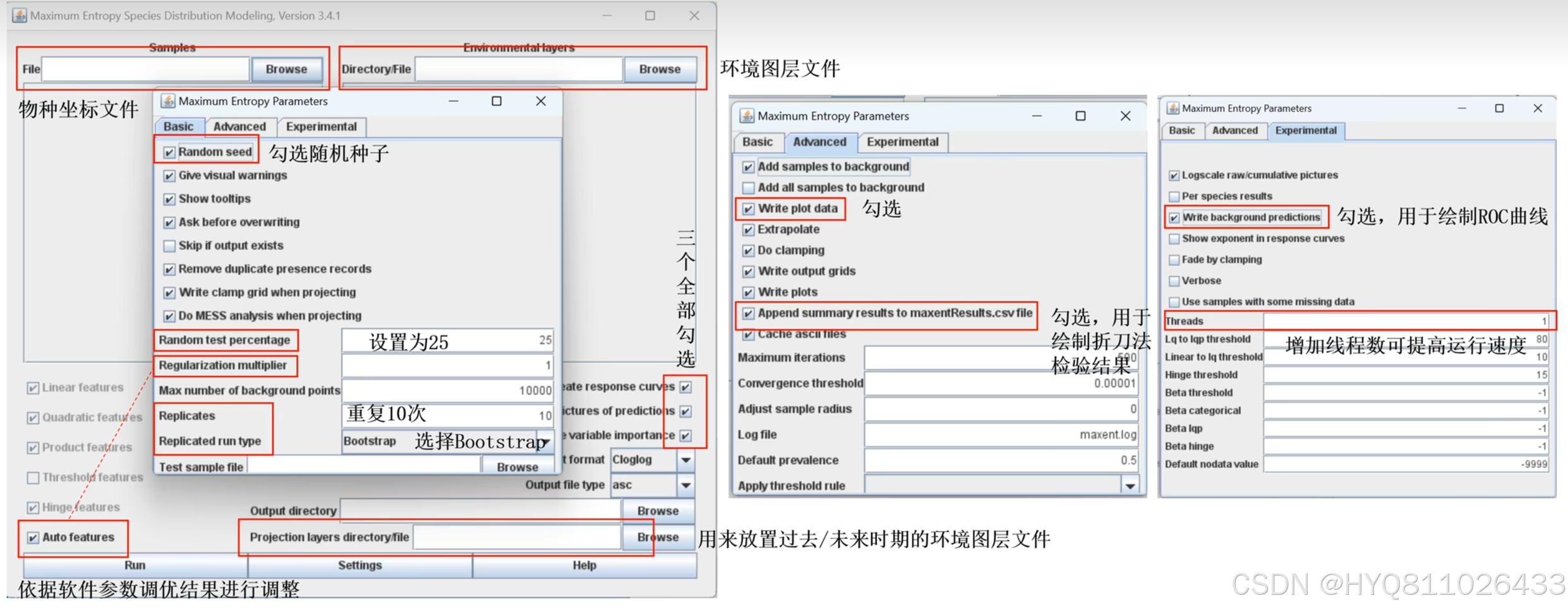
Task: Enable Per species results
Action: (x=1174, y=196)
